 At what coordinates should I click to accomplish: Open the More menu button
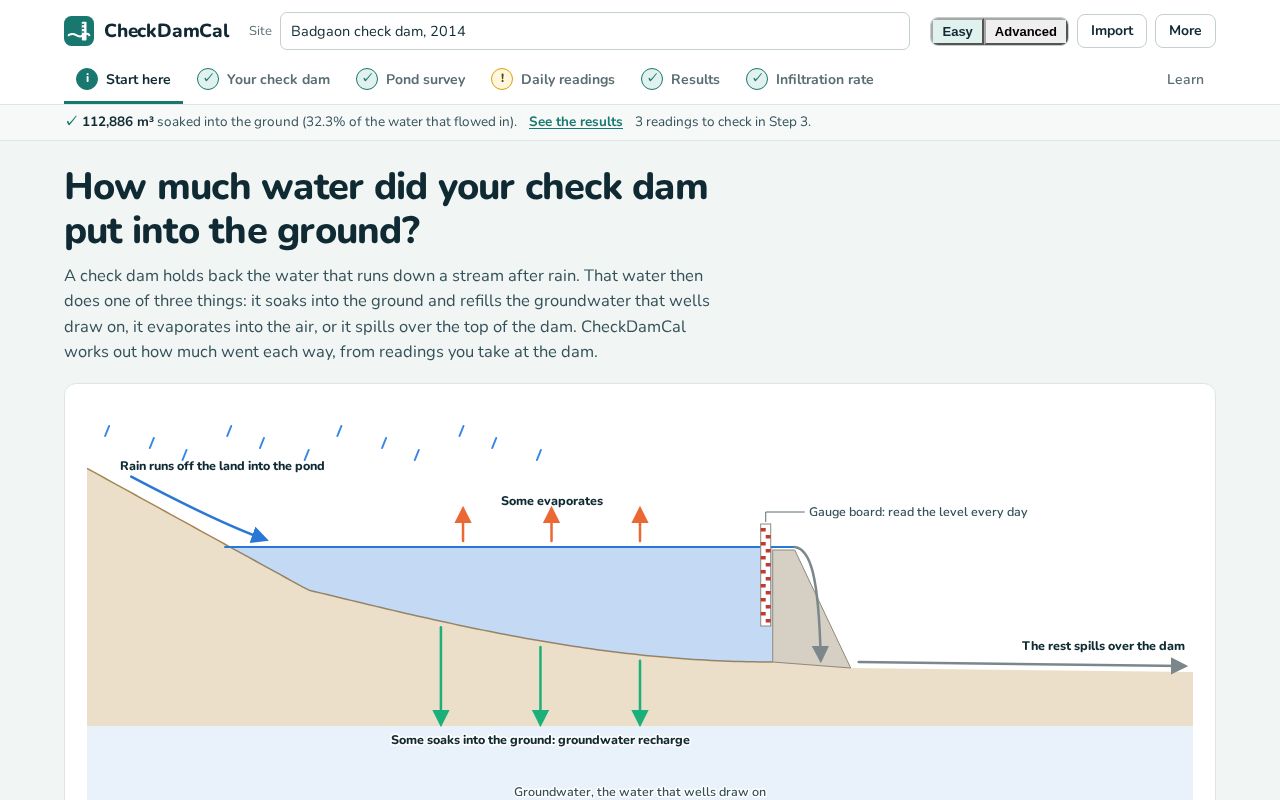(1185, 31)
